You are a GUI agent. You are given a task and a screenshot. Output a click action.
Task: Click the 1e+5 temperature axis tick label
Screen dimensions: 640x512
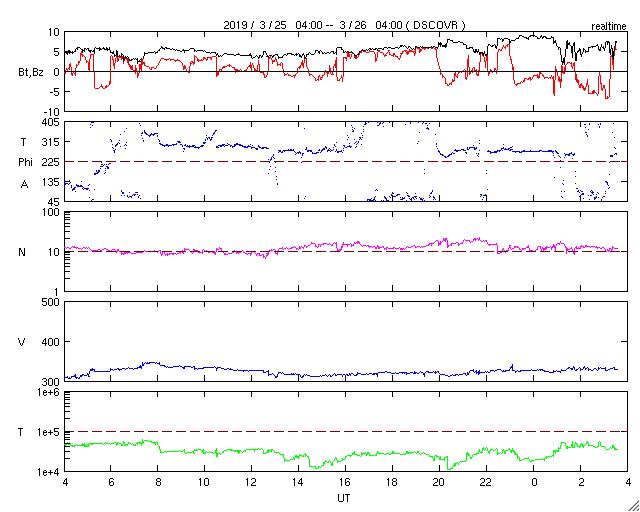coord(49,432)
